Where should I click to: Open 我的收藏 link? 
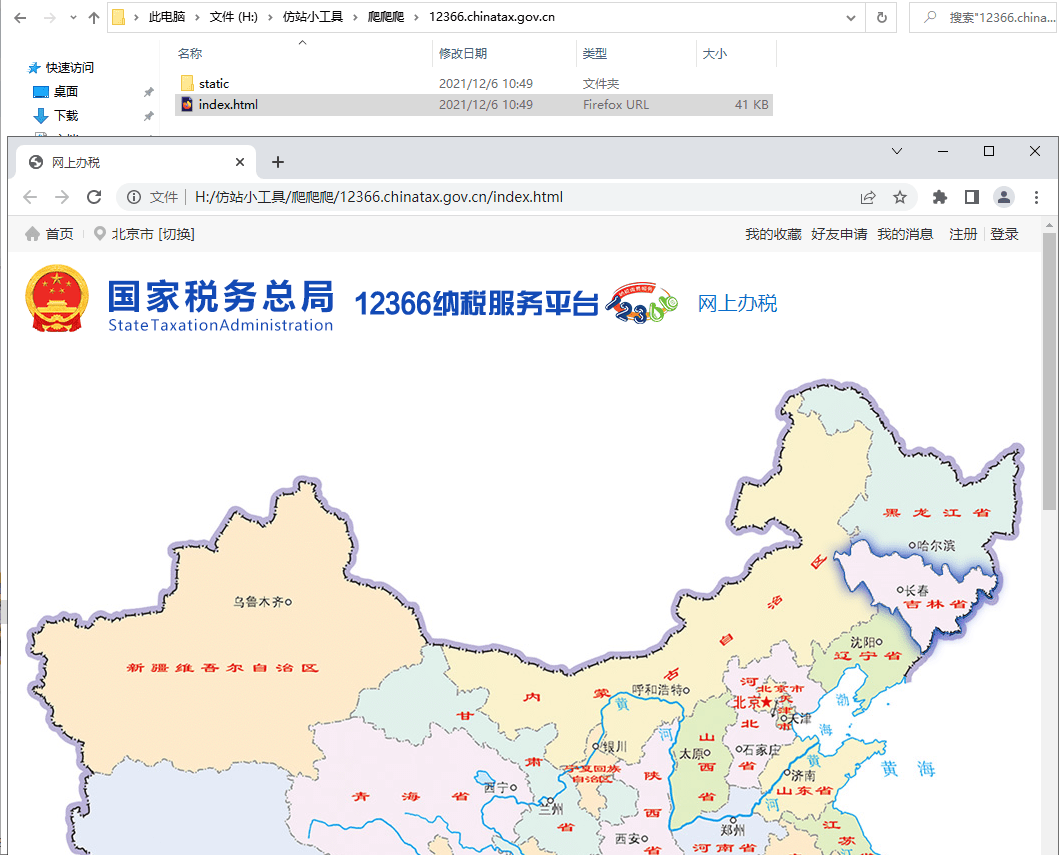tap(773, 234)
